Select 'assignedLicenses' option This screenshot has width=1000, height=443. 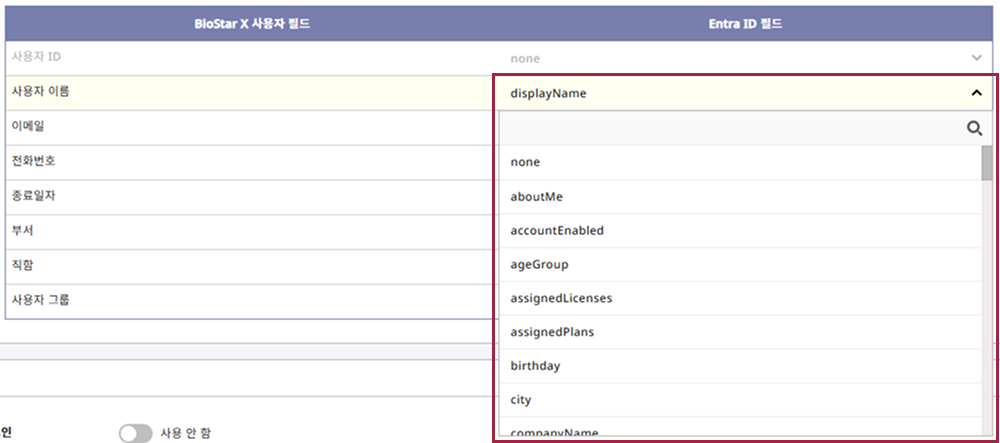point(561,298)
